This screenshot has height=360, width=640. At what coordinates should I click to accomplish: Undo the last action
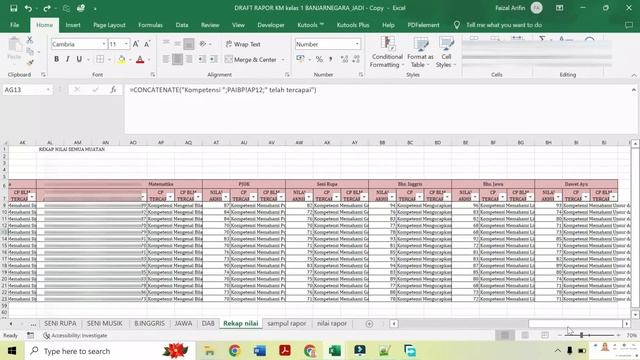pyautogui.click(x=28, y=8)
